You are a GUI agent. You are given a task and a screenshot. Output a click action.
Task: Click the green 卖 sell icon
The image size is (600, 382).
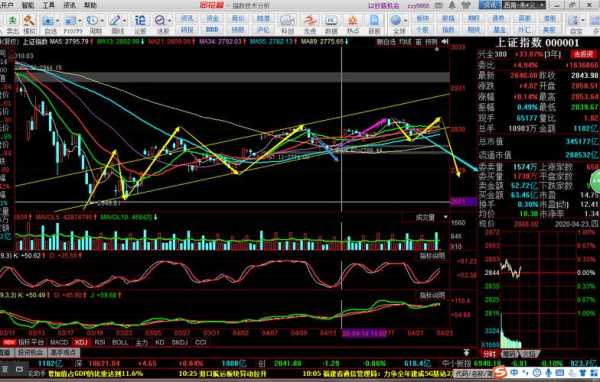click(13, 20)
